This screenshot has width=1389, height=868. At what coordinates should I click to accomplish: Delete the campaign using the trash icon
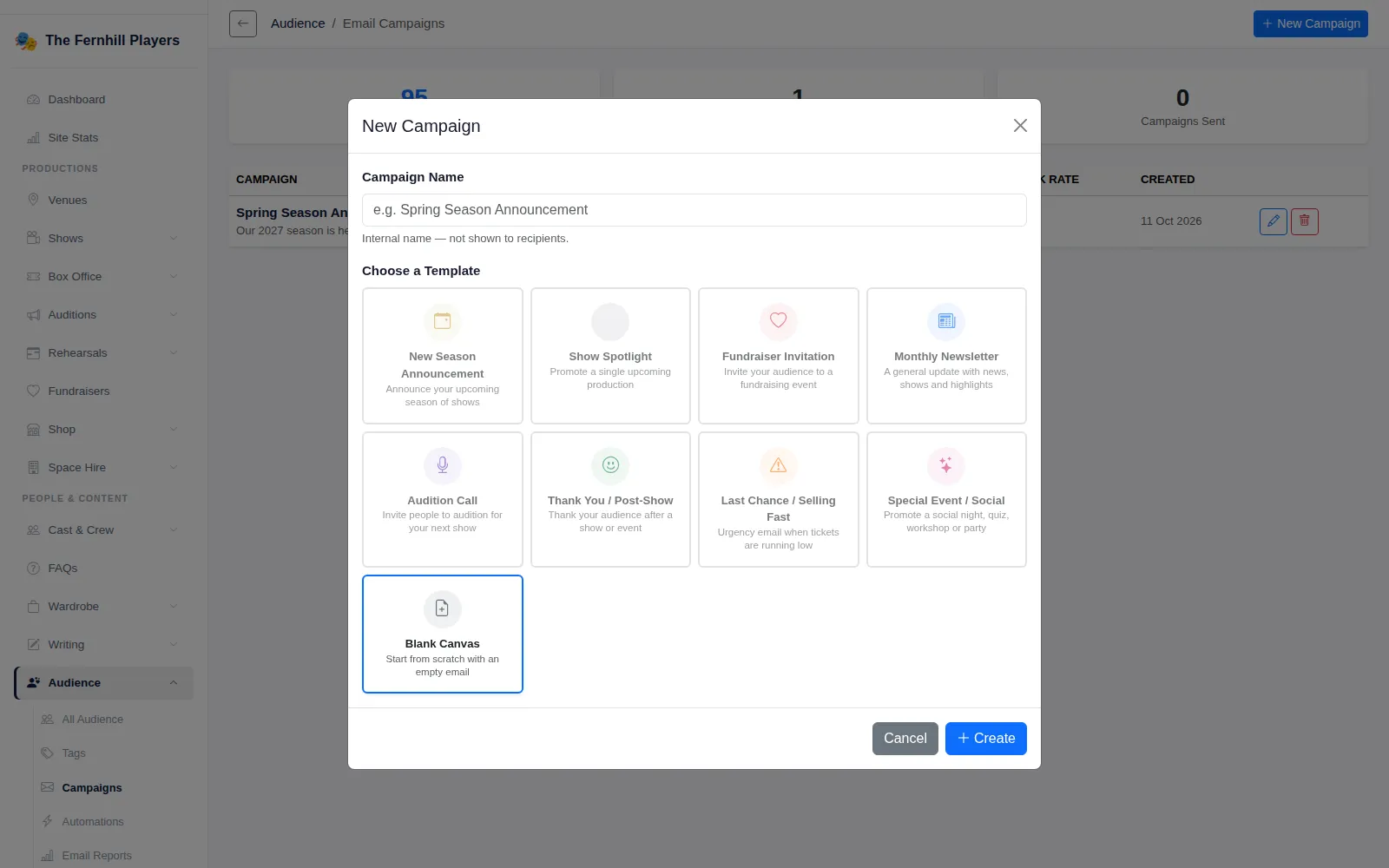(1305, 221)
